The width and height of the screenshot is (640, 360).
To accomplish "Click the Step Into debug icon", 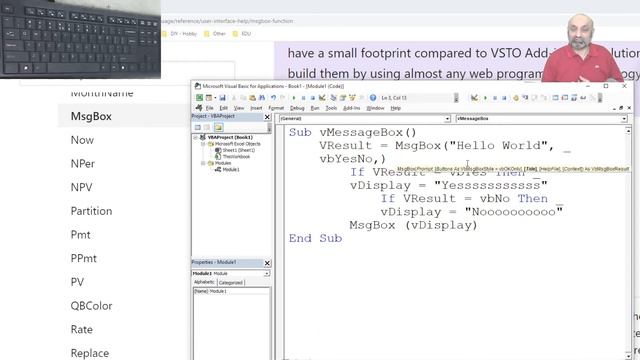I will [526, 98].
